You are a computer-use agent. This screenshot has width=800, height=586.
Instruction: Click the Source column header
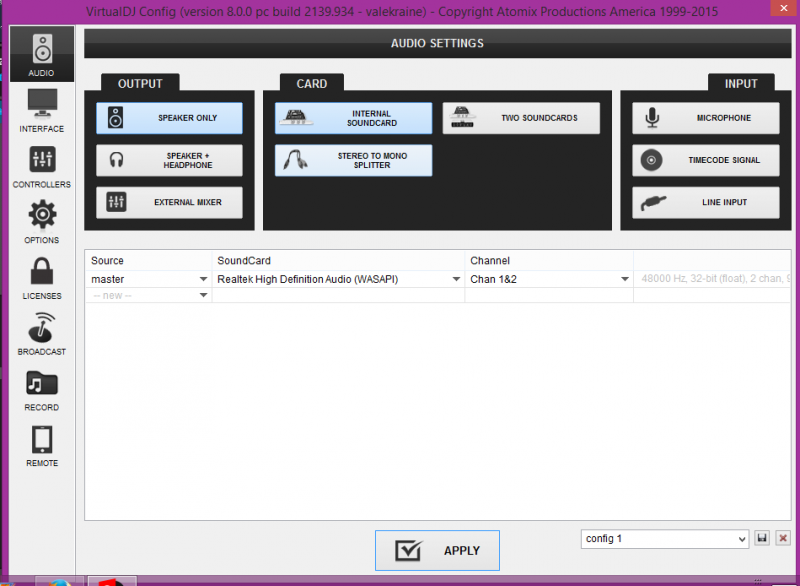click(148, 261)
